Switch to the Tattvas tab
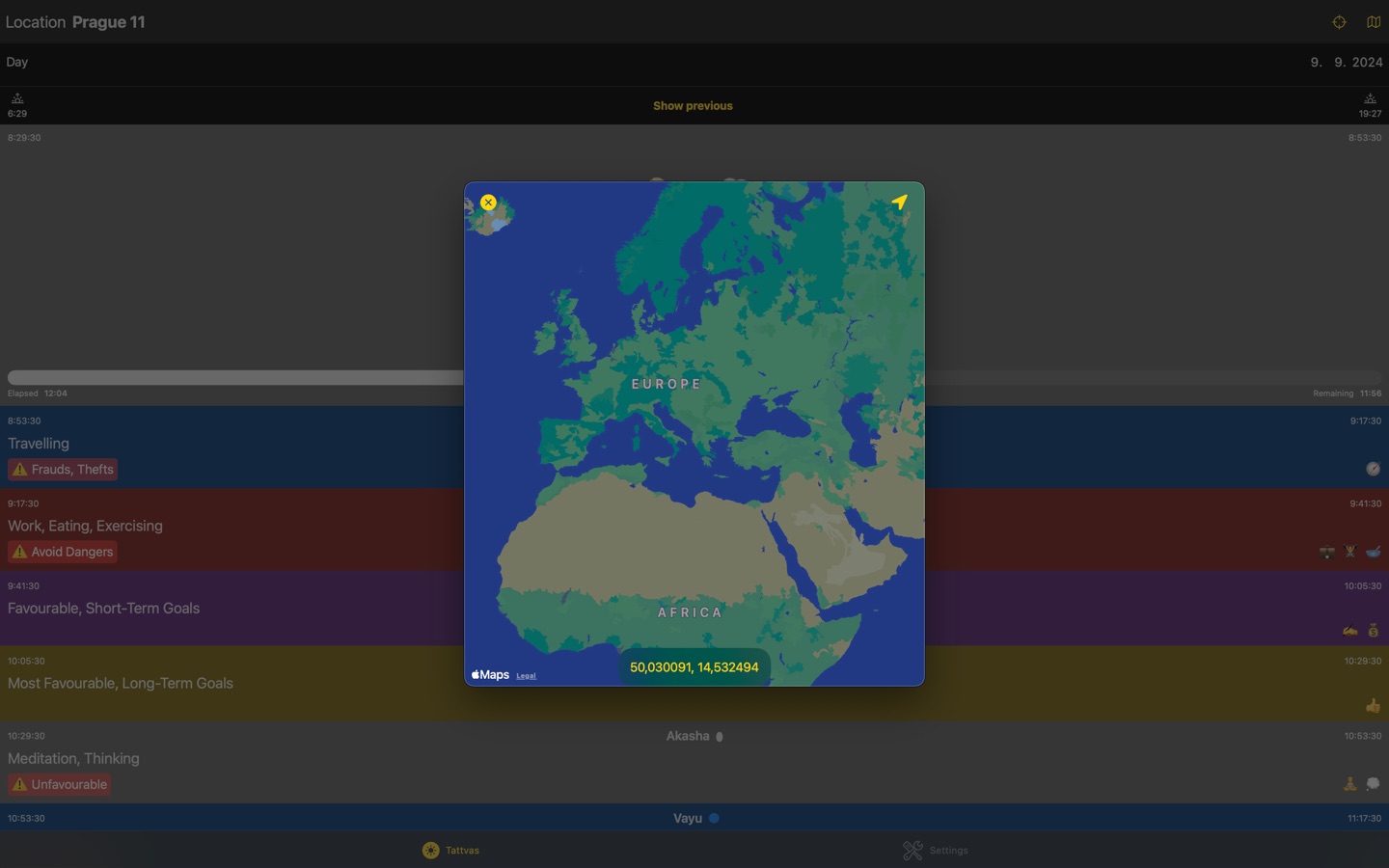Screen dimensions: 1389x868 450,851
